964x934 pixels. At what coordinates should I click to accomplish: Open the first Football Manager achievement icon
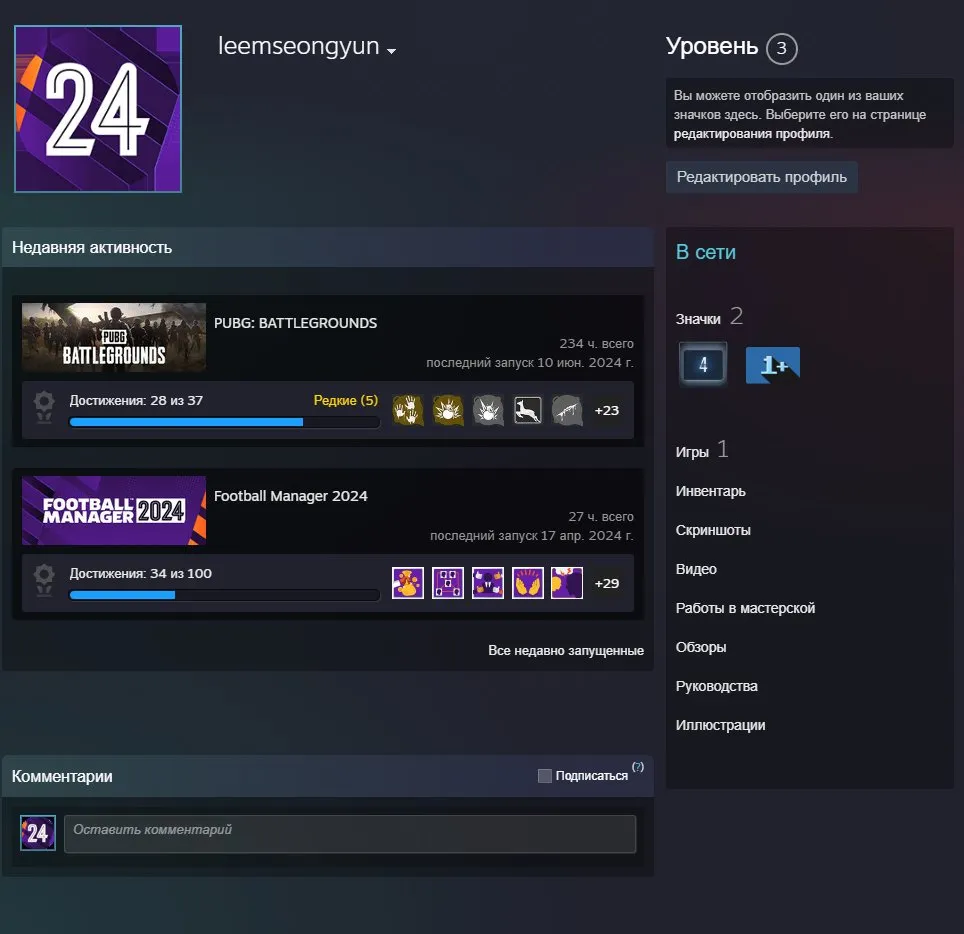tap(408, 583)
